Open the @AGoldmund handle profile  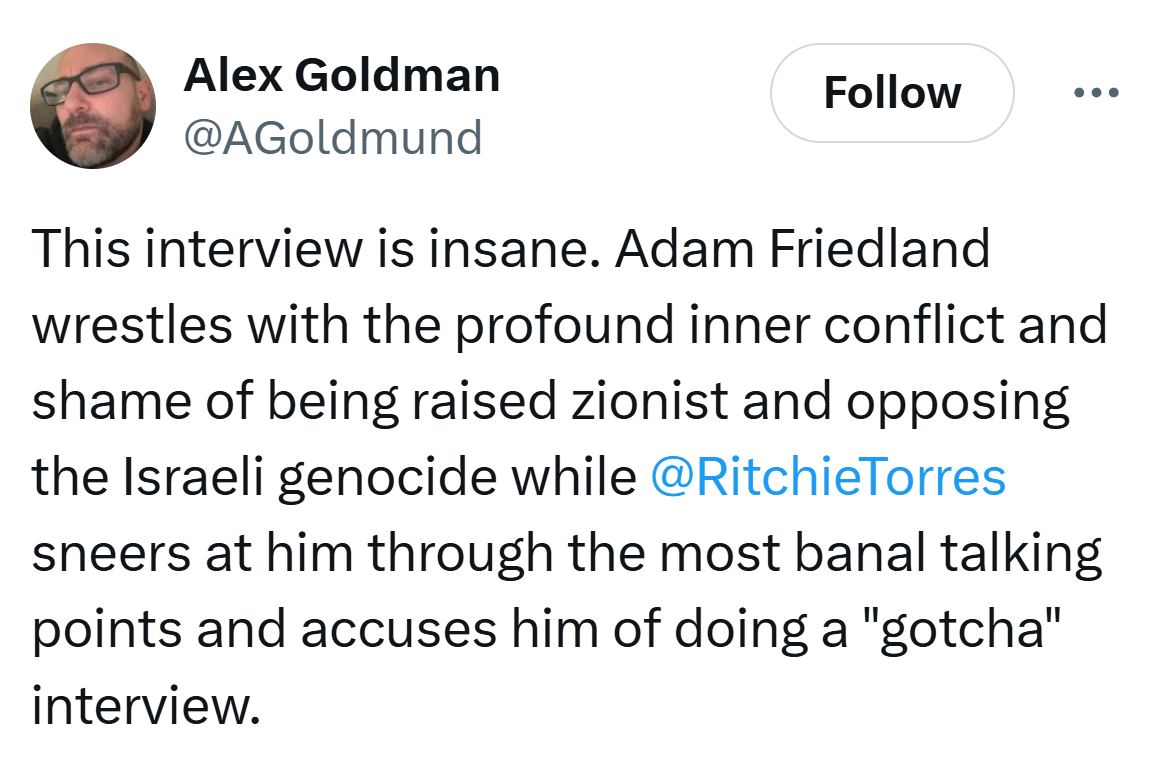pyautogui.click(x=332, y=136)
